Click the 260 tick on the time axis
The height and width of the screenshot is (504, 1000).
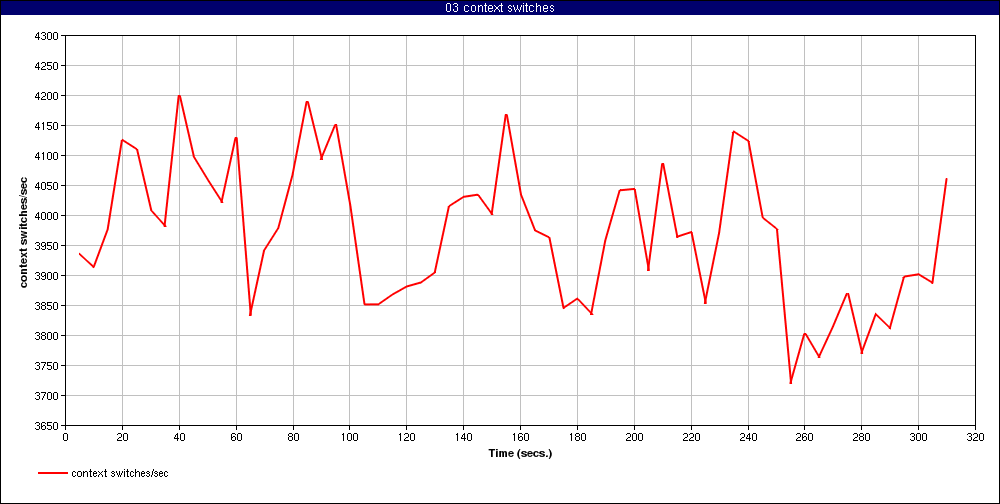coord(805,437)
